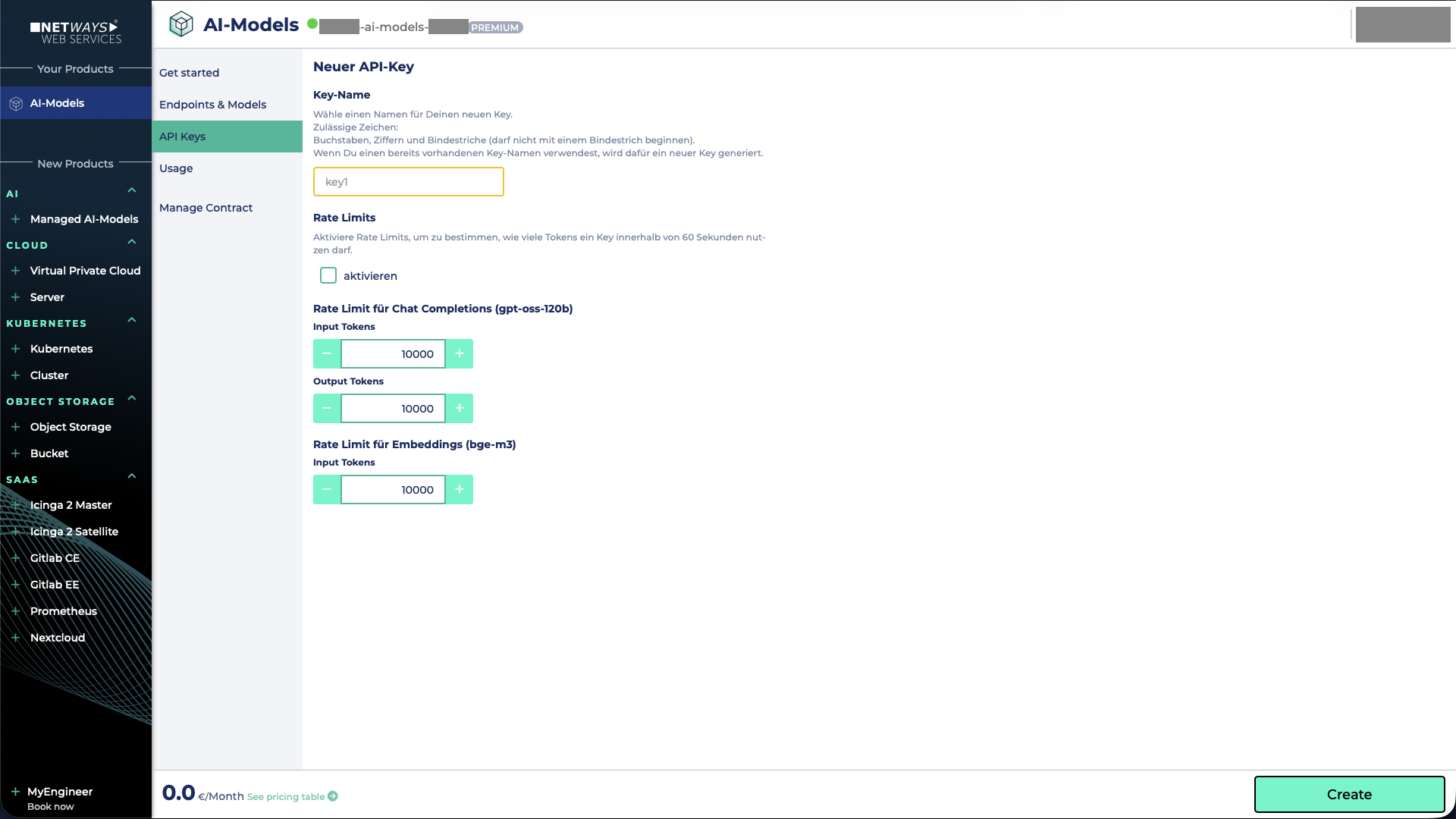The image size is (1456, 819).
Task: Click plus icon next to Object Storage
Action: click(x=15, y=427)
